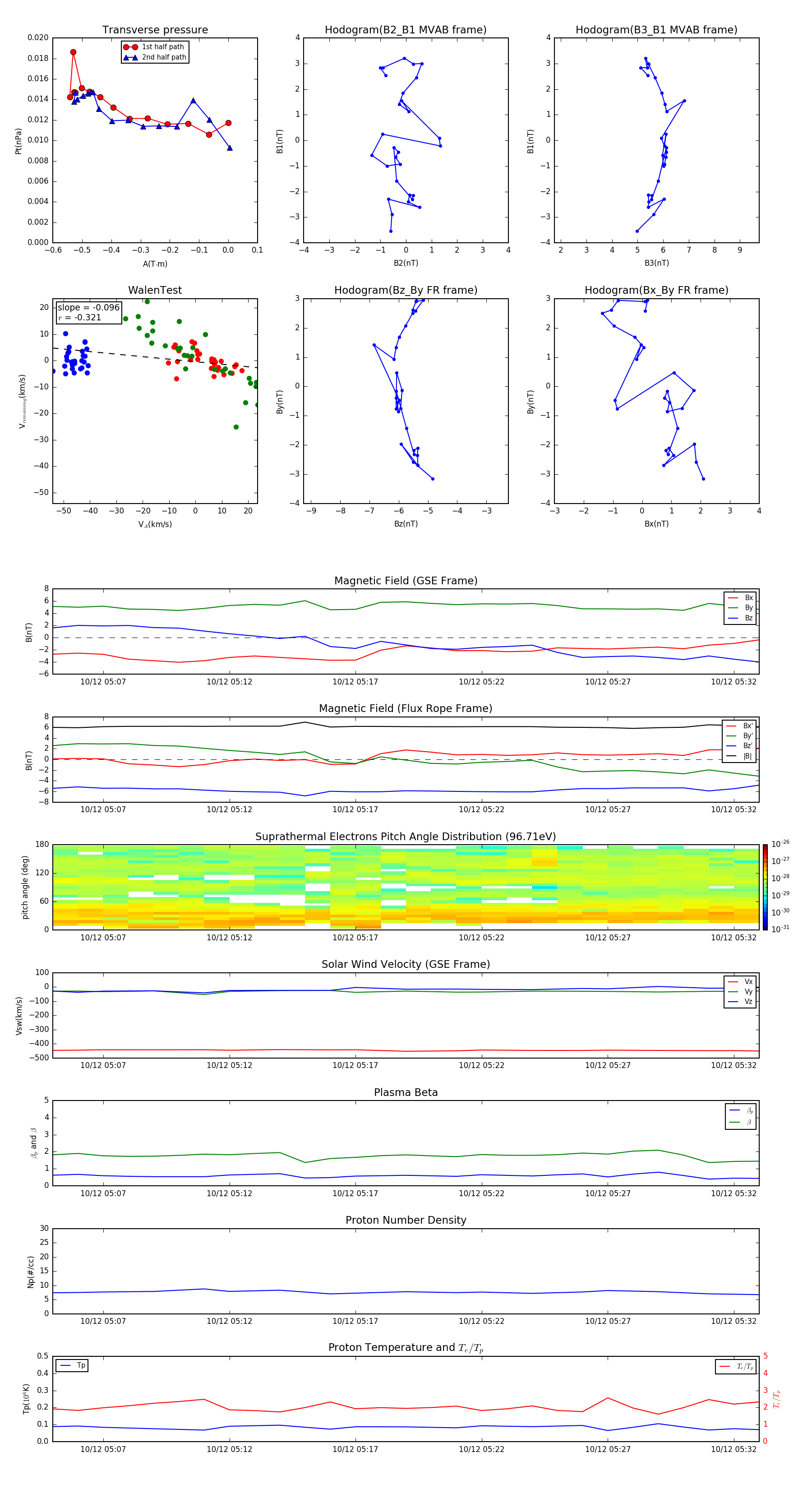Click the 'βp and β' y-axis label

point(33,1143)
